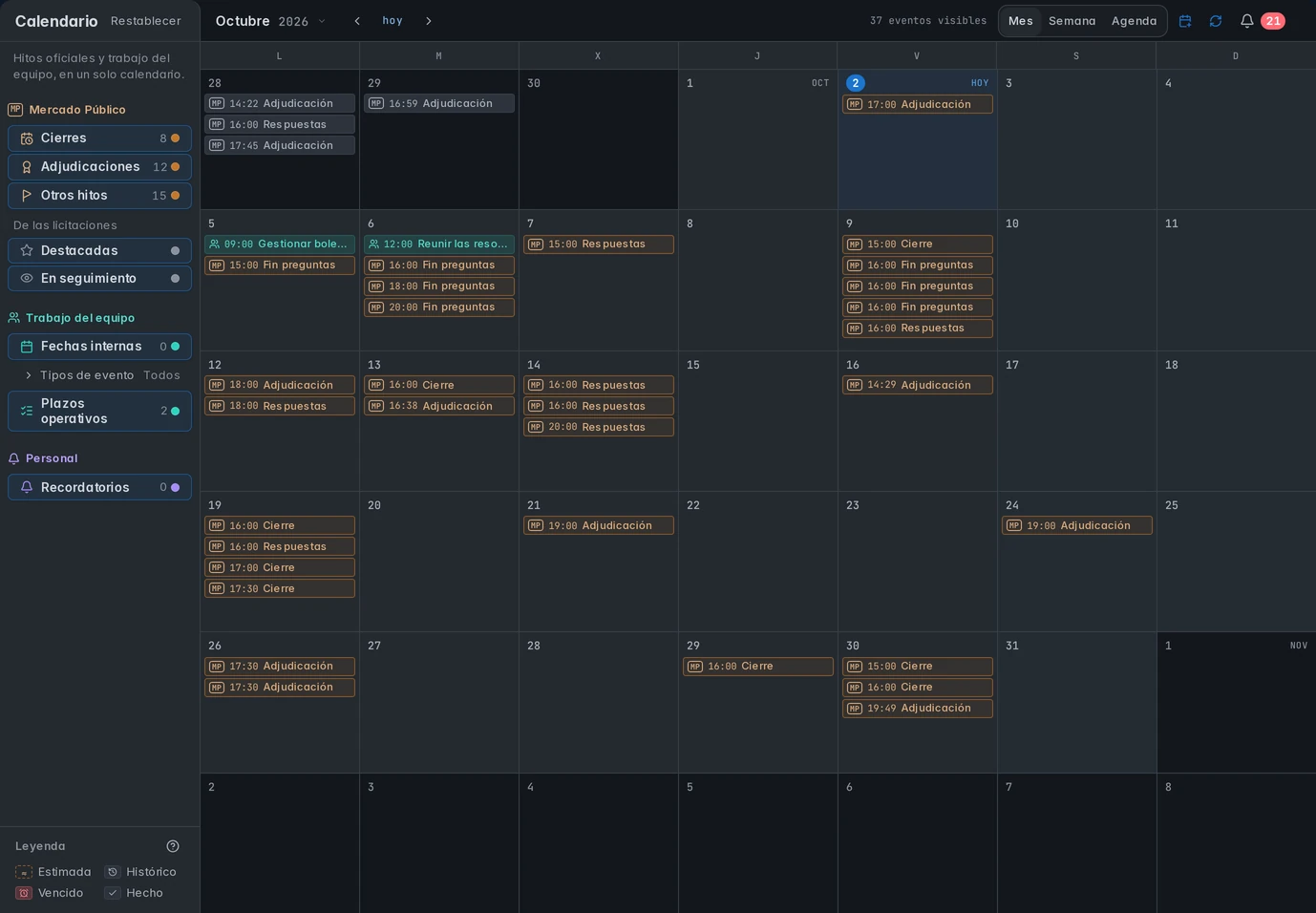The width and height of the screenshot is (1316, 913).
Task: Toggle the Plazos operativos filter
Action: [100, 412]
